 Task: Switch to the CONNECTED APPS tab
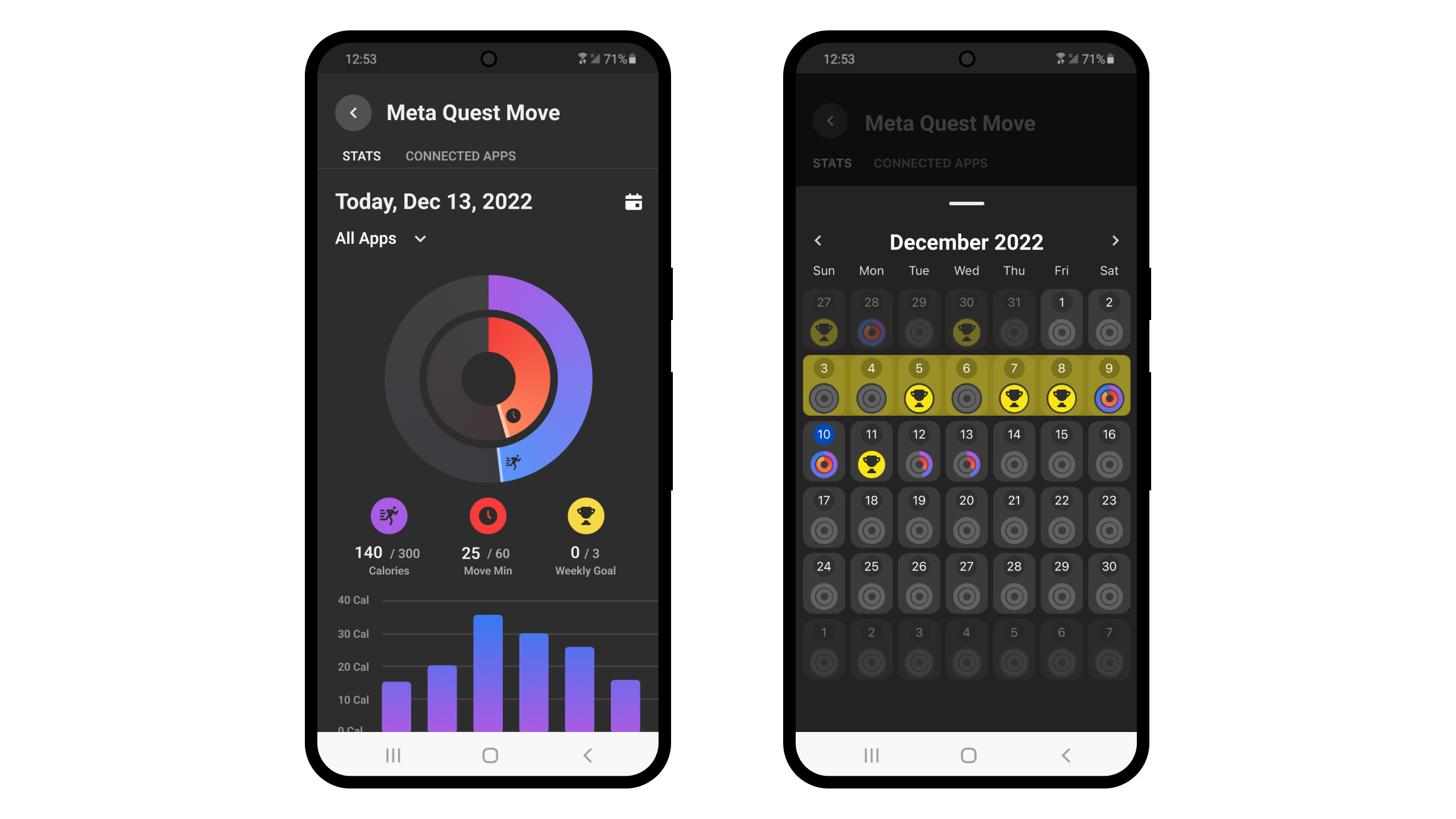(x=461, y=155)
